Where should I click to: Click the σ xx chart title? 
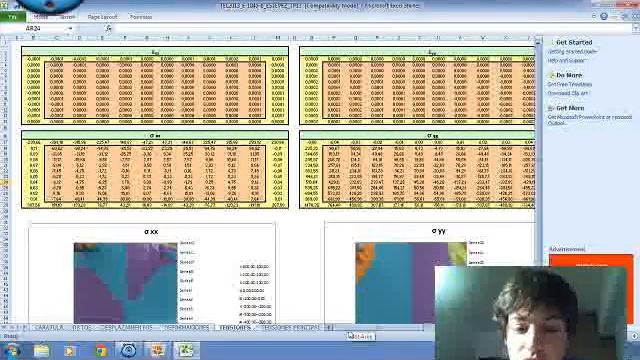[151, 231]
